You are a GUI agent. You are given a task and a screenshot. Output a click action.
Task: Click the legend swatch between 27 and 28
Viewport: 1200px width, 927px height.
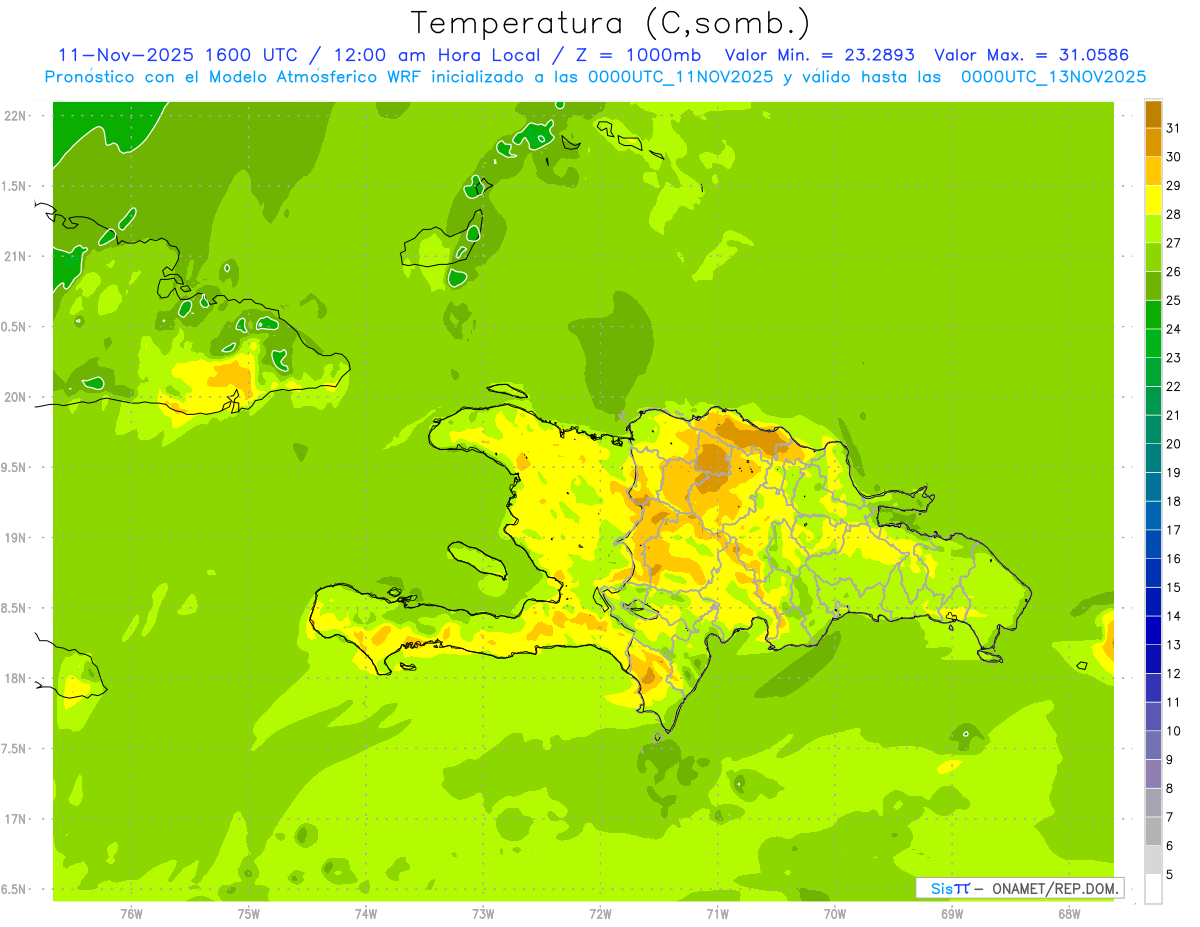click(x=1153, y=229)
